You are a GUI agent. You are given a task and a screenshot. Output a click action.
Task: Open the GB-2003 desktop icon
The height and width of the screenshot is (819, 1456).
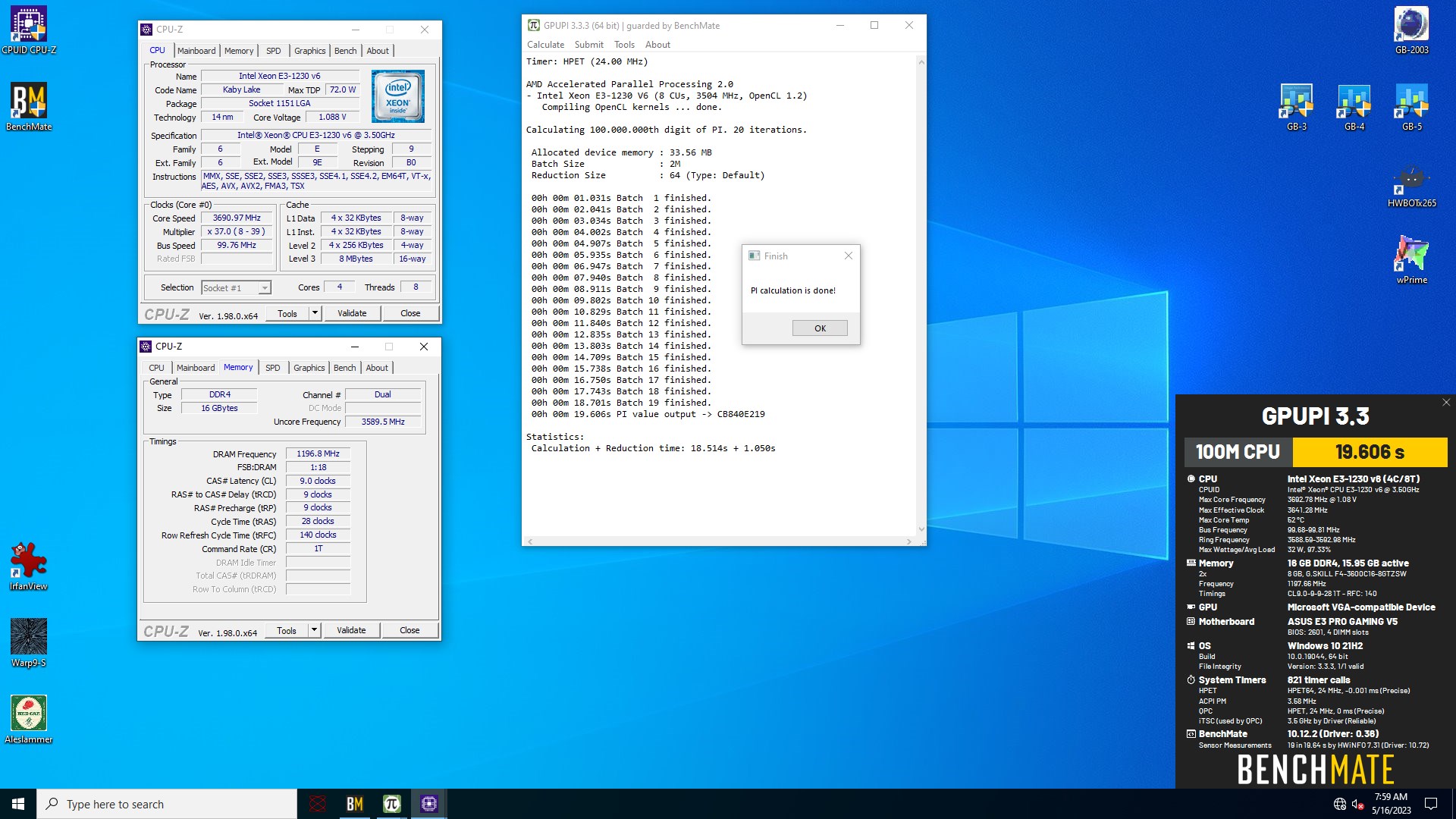coord(1411,30)
